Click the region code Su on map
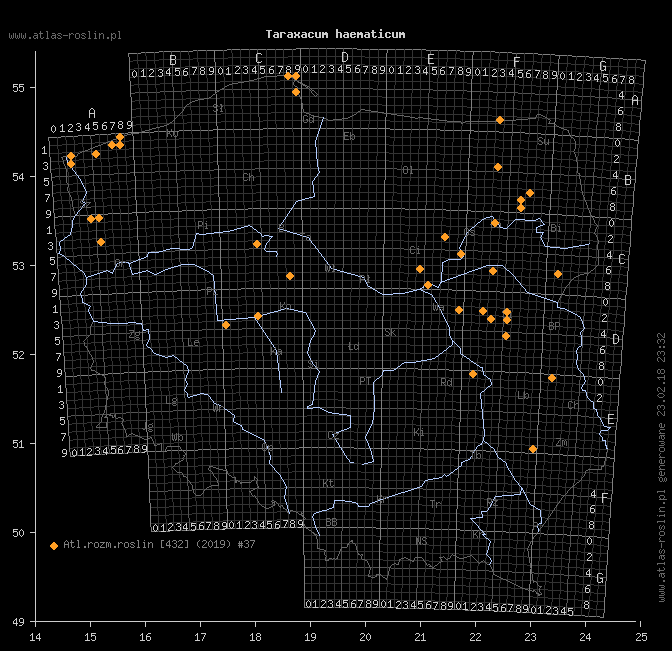Viewport: 672px width, 651px height. [543, 141]
